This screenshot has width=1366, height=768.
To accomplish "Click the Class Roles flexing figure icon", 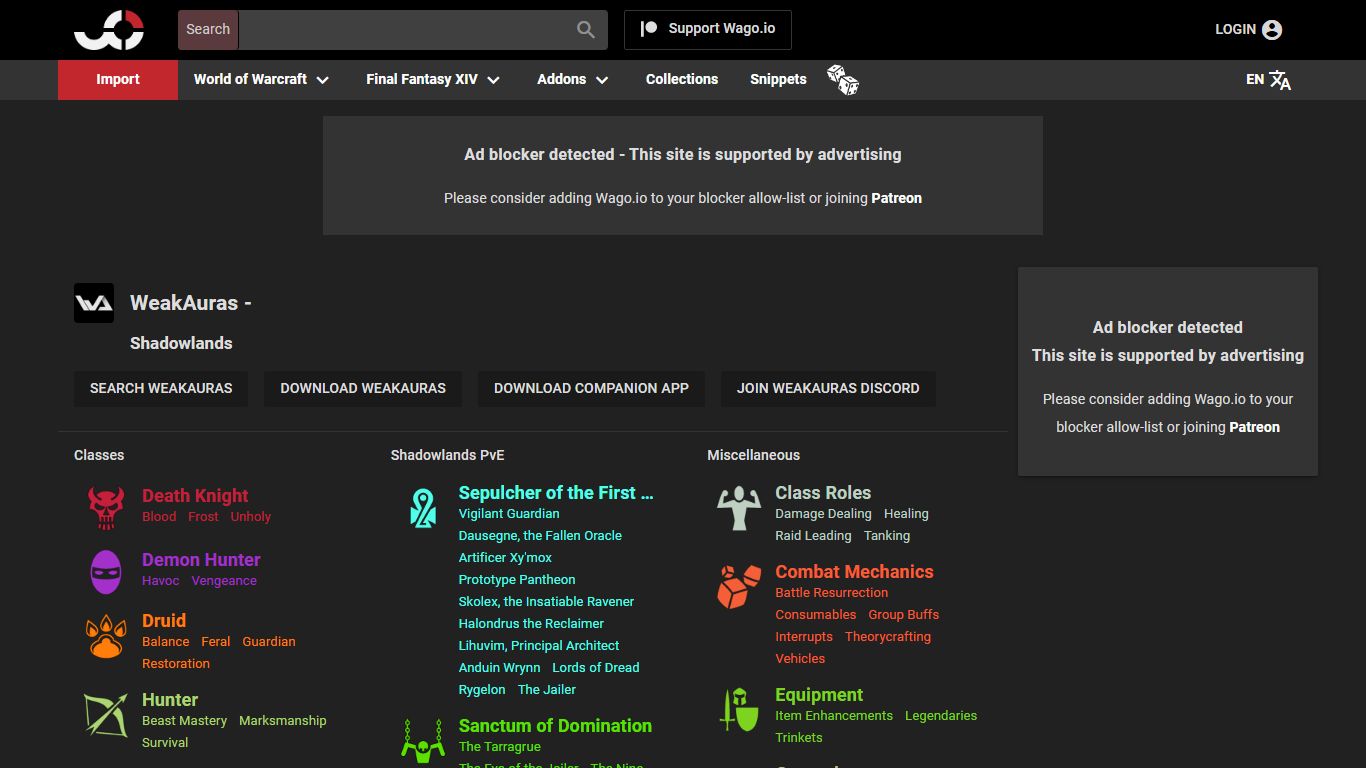I will tap(739, 508).
